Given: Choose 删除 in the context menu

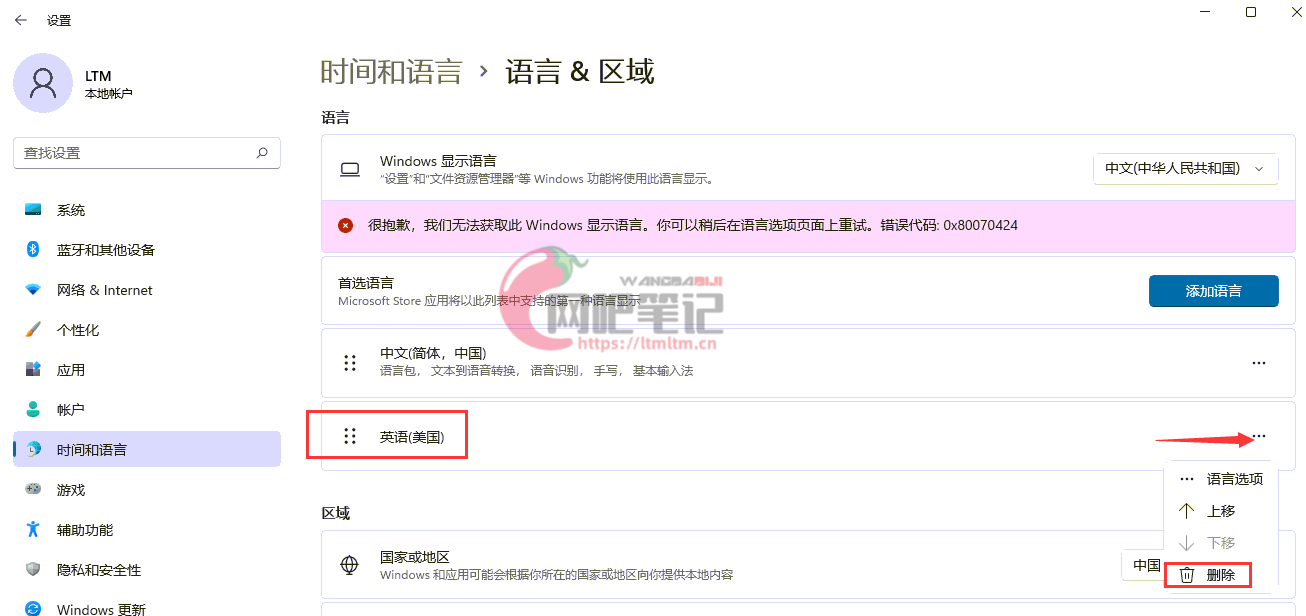Looking at the screenshot, I should point(1208,575).
